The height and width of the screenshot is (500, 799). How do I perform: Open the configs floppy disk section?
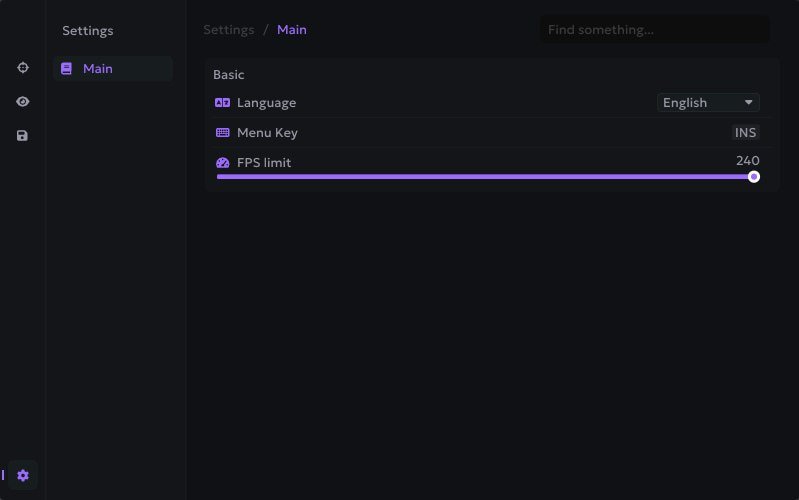[23, 135]
